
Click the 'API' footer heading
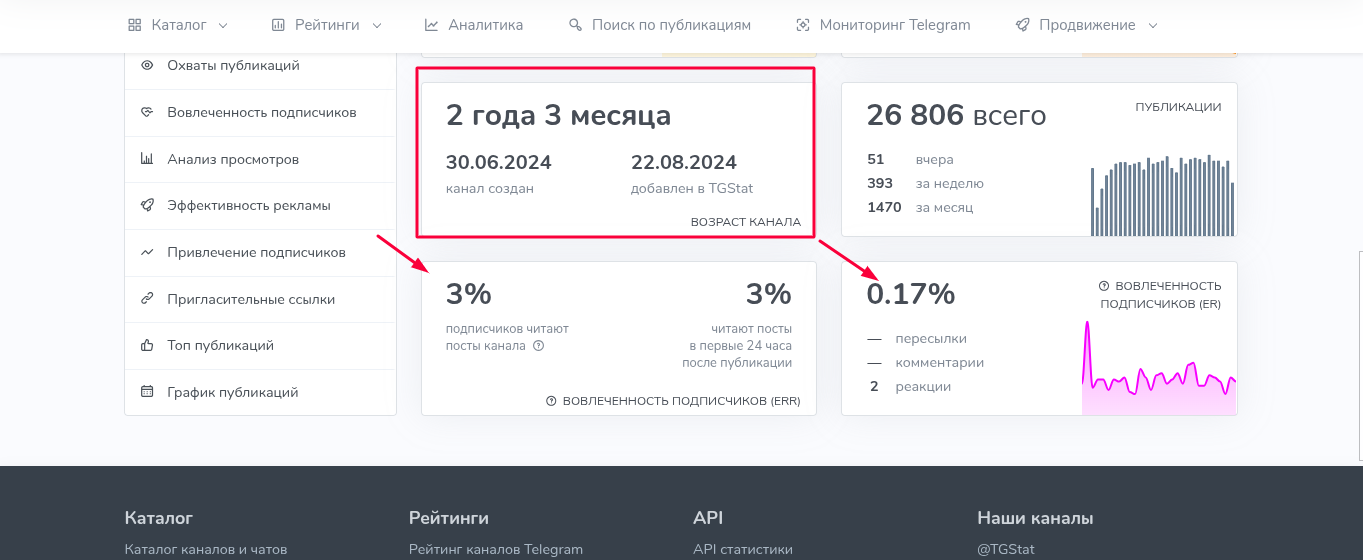coord(708,518)
